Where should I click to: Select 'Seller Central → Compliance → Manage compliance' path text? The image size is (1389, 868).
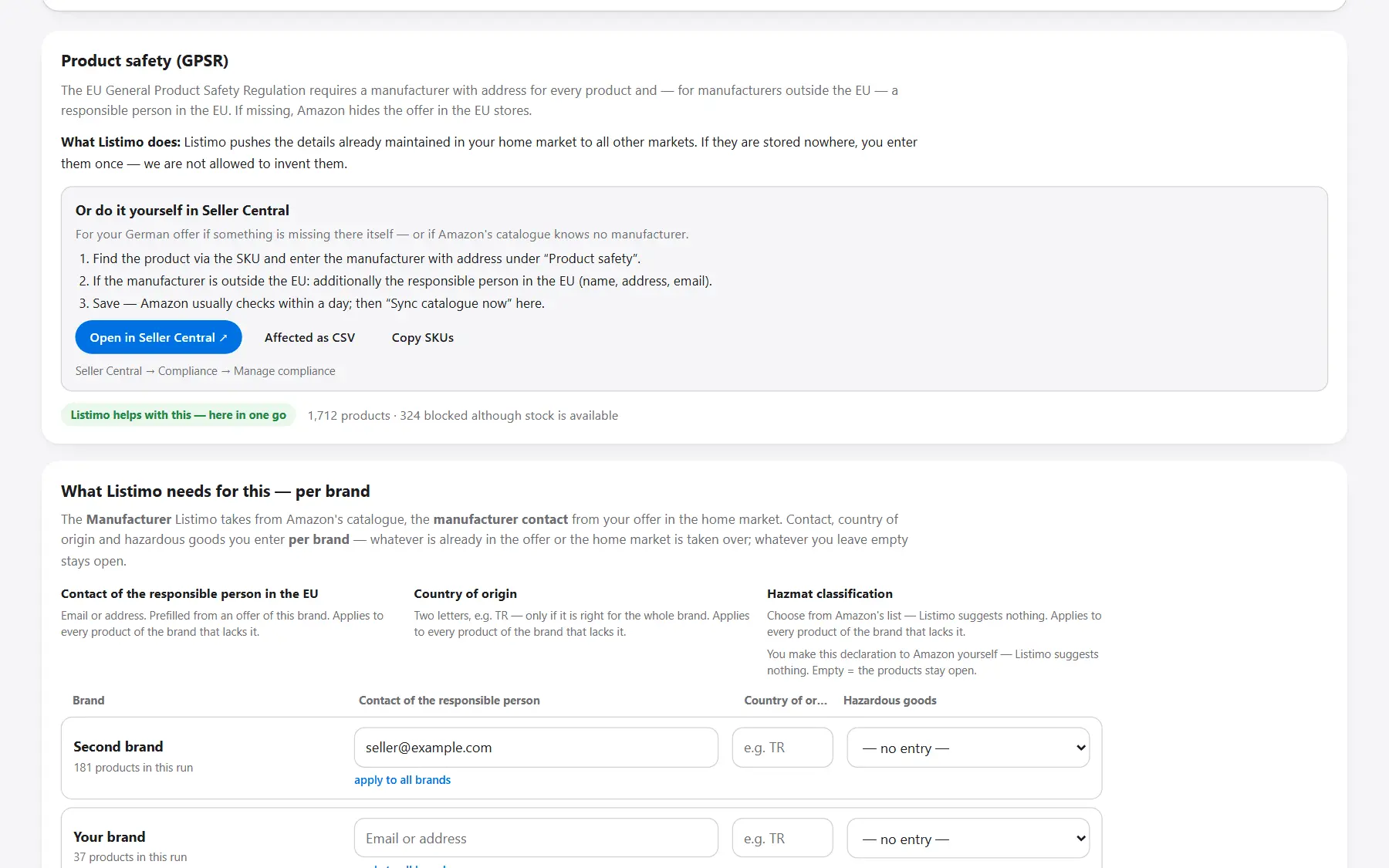[x=205, y=371]
